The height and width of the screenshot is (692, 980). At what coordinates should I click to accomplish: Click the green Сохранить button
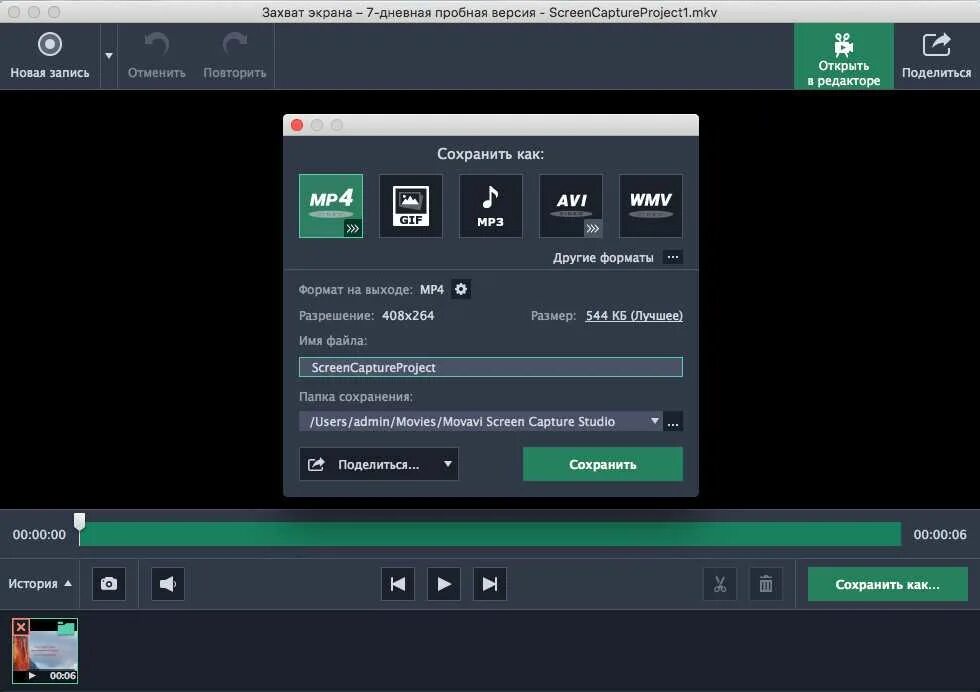pyautogui.click(x=602, y=464)
